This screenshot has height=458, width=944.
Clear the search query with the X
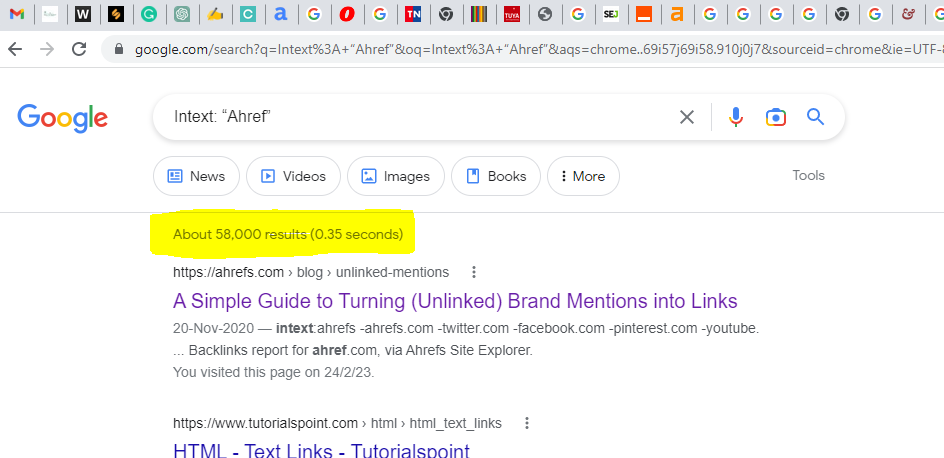point(687,117)
